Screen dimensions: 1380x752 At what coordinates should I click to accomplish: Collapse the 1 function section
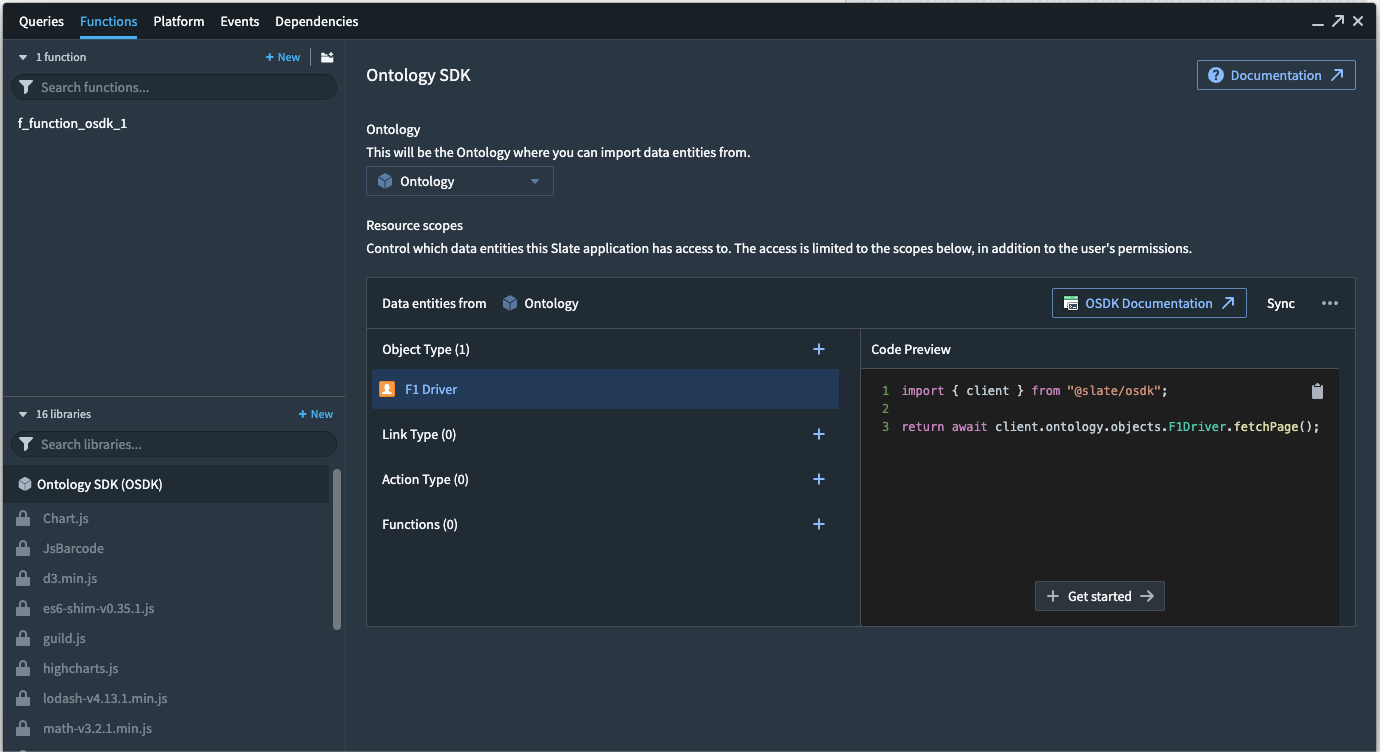pyautogui.click(x=23, y=58)
